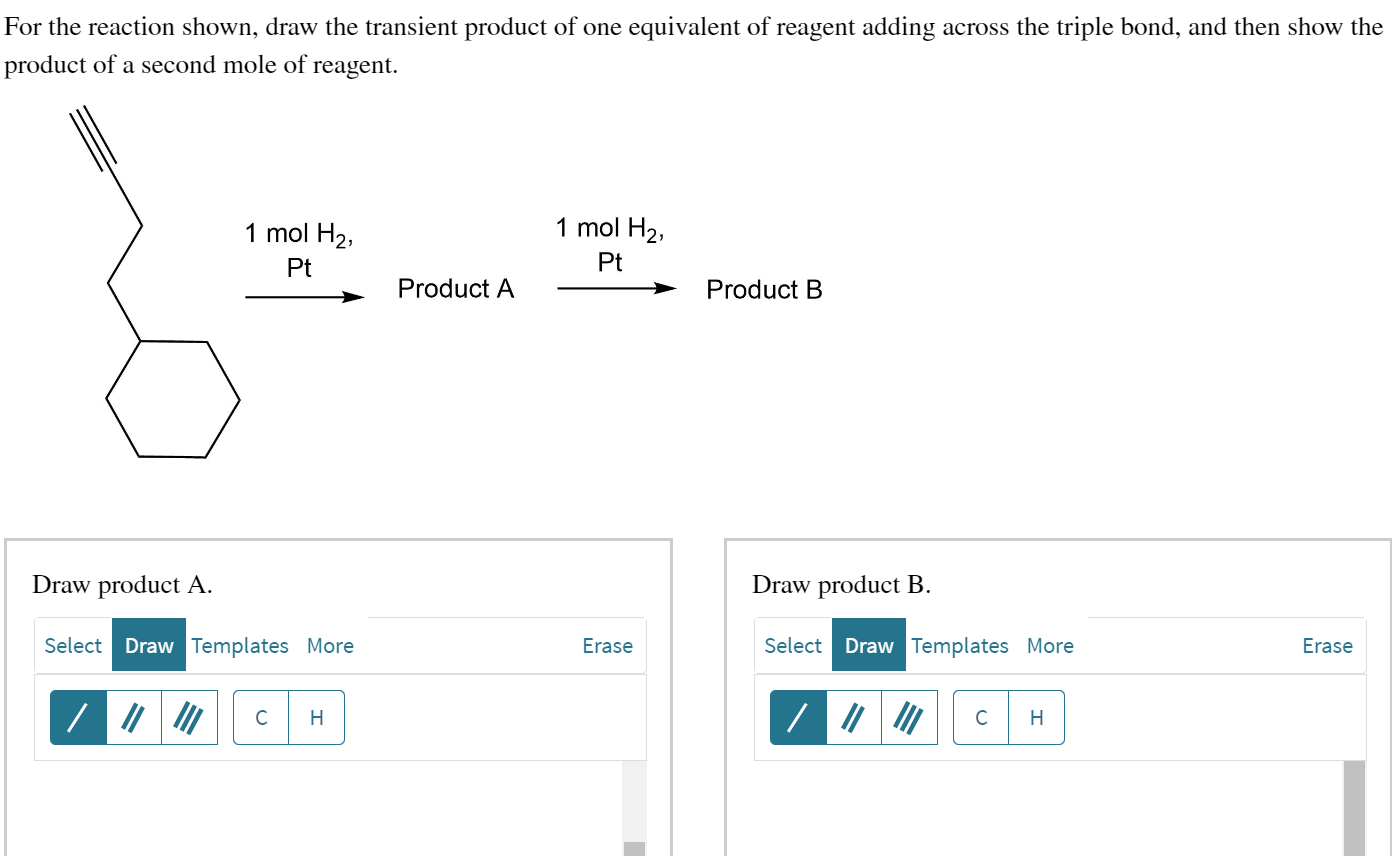The image size is (1396, 856).
Task: Pick the carbon atom tool in product A editor
Action: 261,717
